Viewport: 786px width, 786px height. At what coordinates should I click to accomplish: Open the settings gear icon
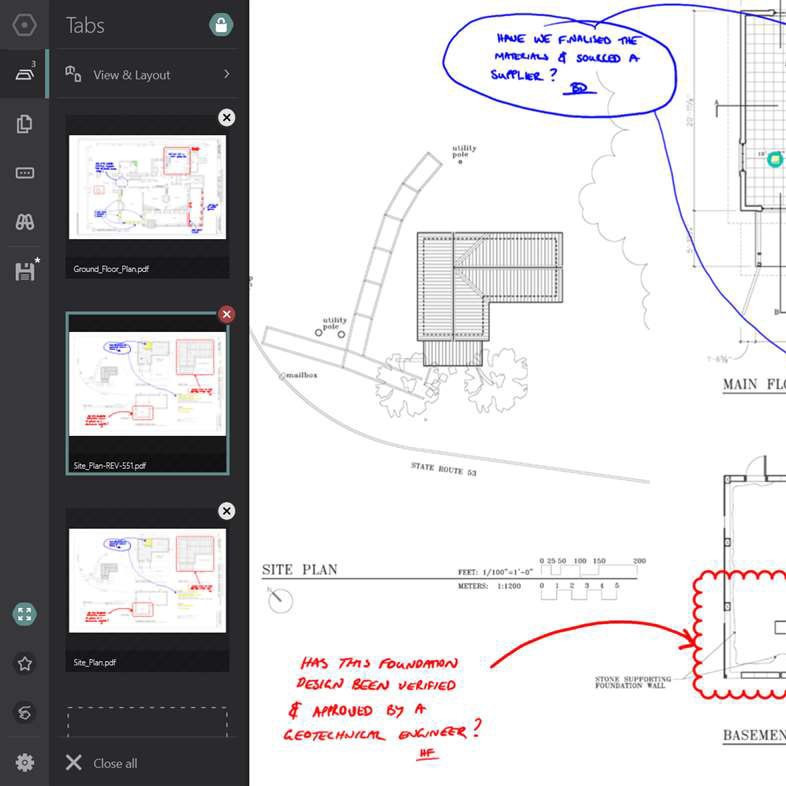(24, 762)
